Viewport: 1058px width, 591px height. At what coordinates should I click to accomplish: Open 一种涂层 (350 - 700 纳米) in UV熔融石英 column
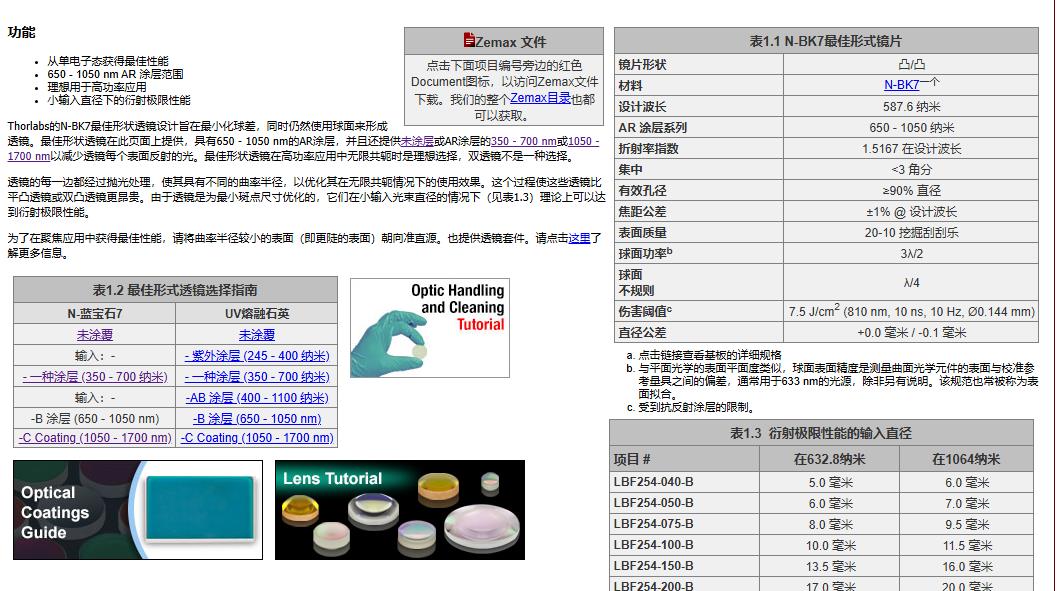(256, 376)
